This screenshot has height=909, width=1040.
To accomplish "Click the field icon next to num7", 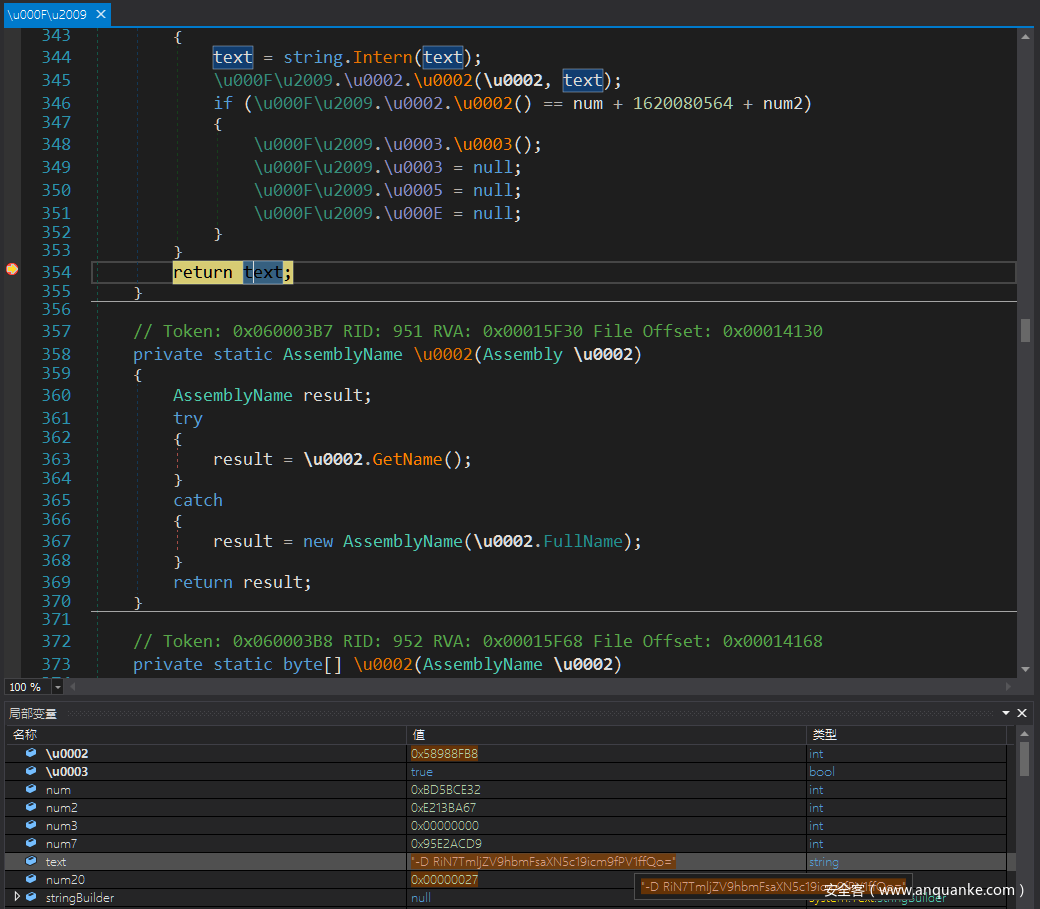I will click(x=31, y=843).
